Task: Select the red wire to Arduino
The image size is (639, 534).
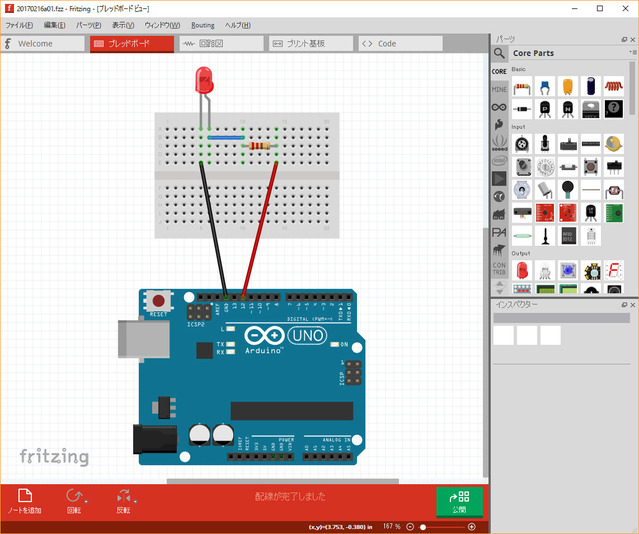Action: click(x=260, y=229)
